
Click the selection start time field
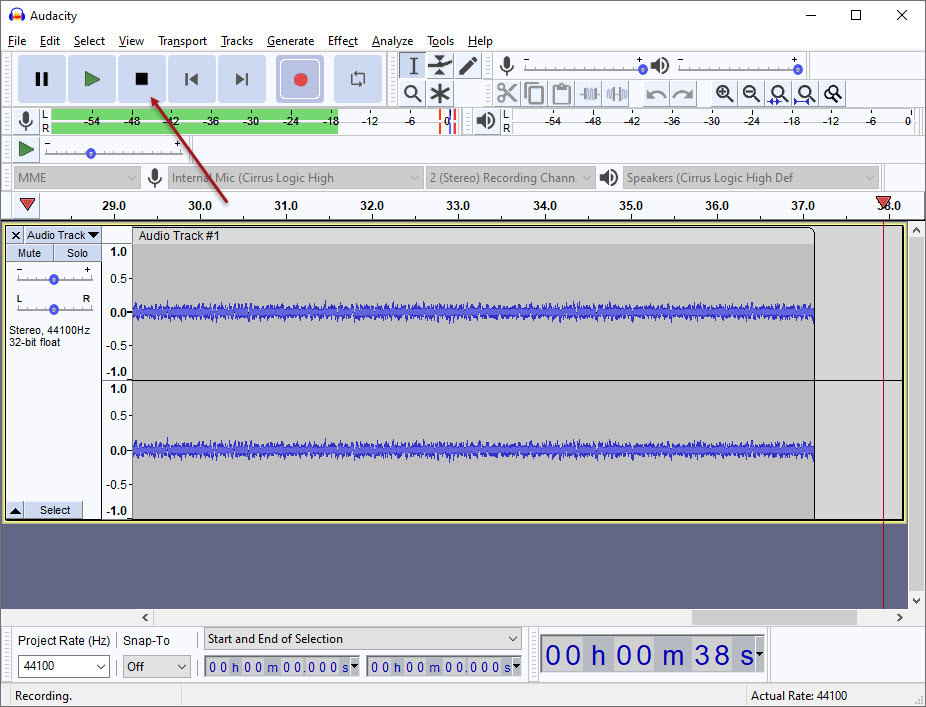coord(281,667)
